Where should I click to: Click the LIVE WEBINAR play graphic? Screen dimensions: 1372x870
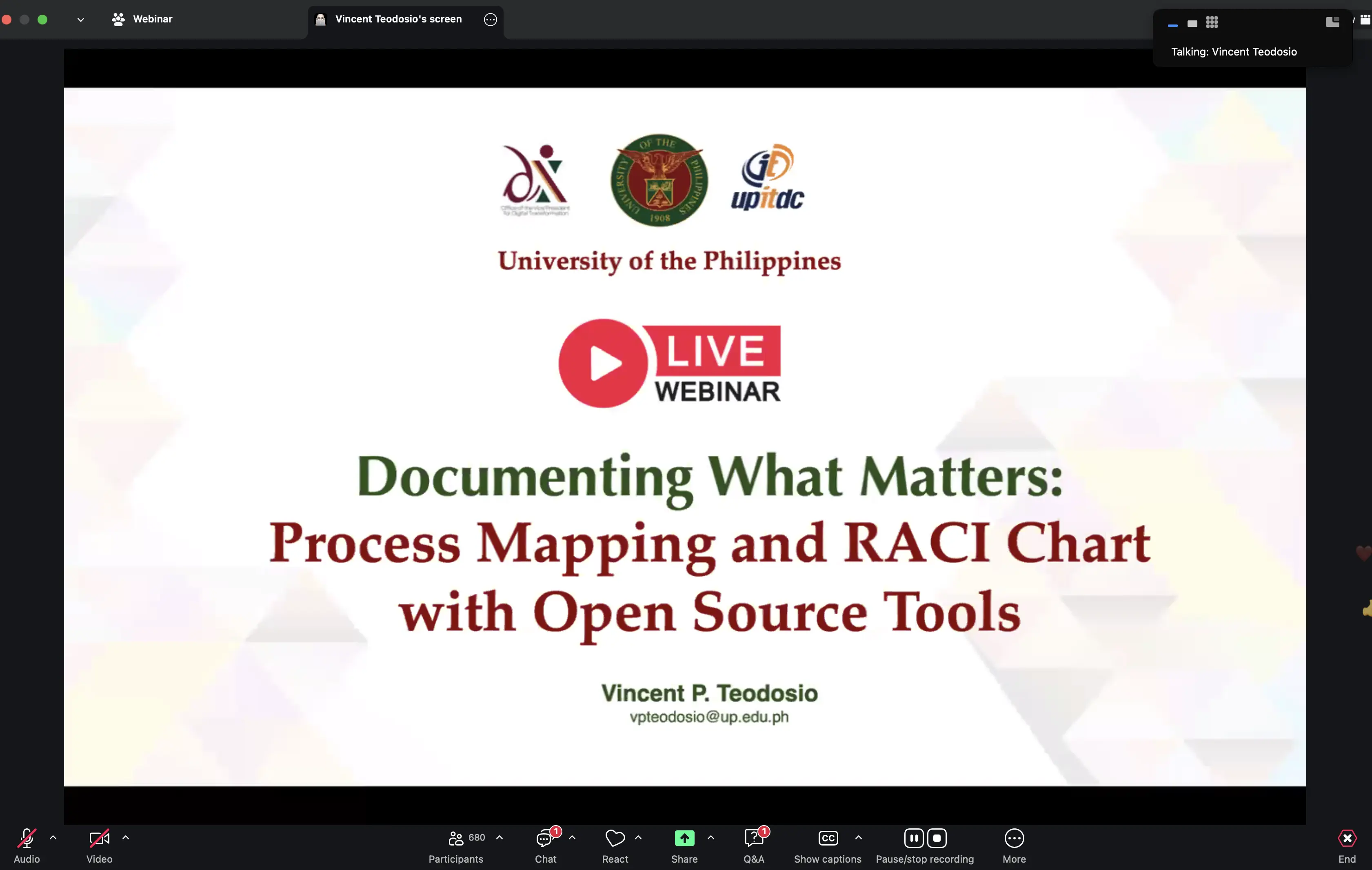pos(670,364)
